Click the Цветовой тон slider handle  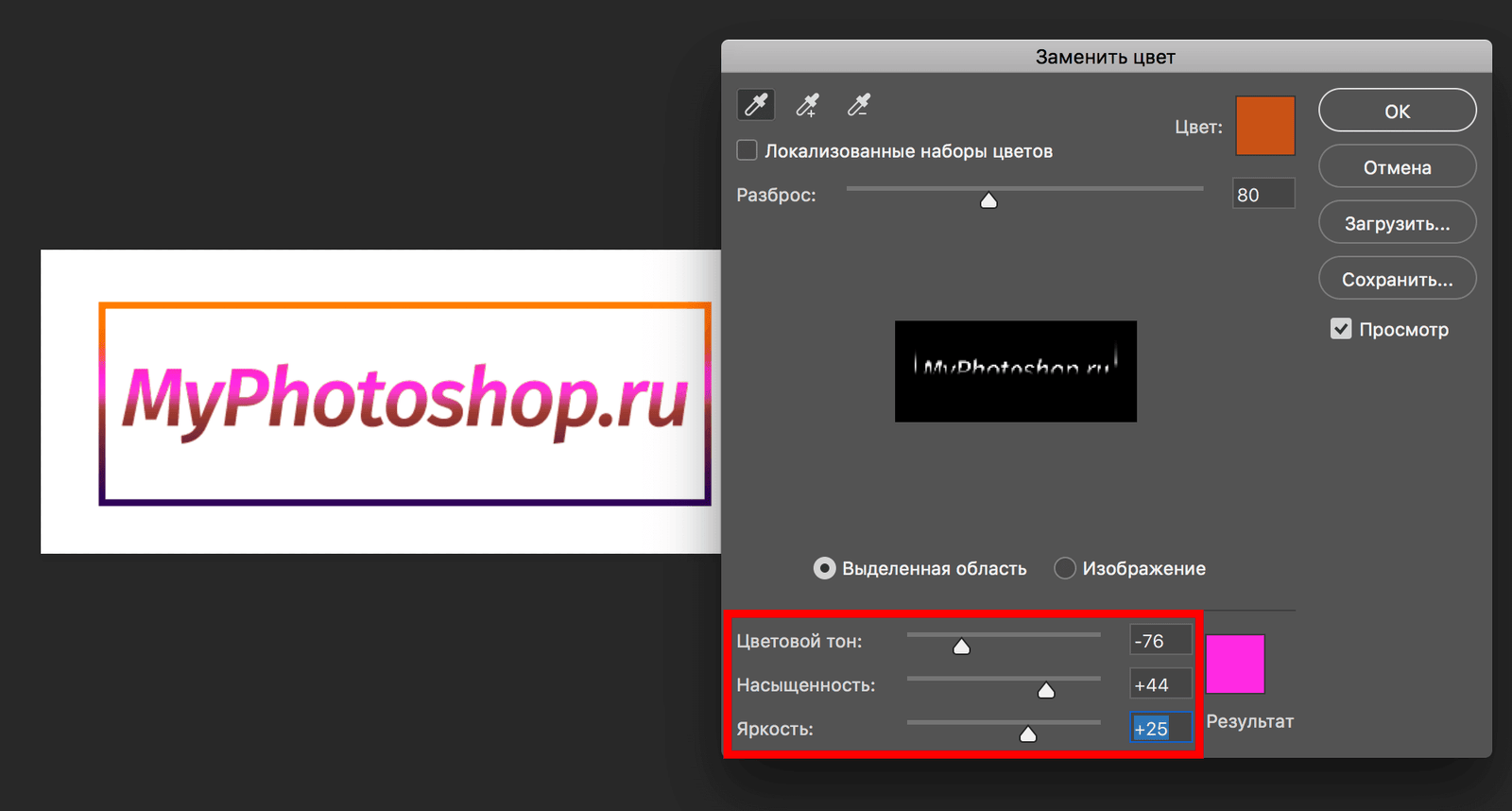coord(961,647)
